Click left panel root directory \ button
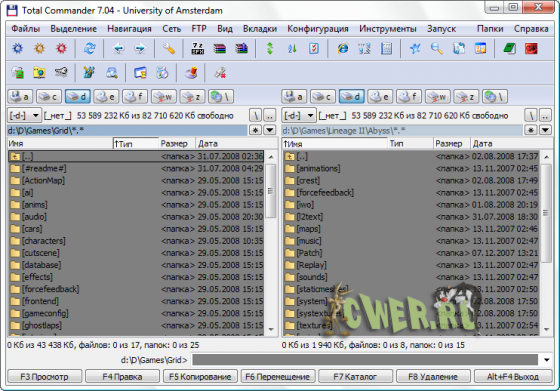The height and width of the screenshot is (391, 560). tap(255, 115)
